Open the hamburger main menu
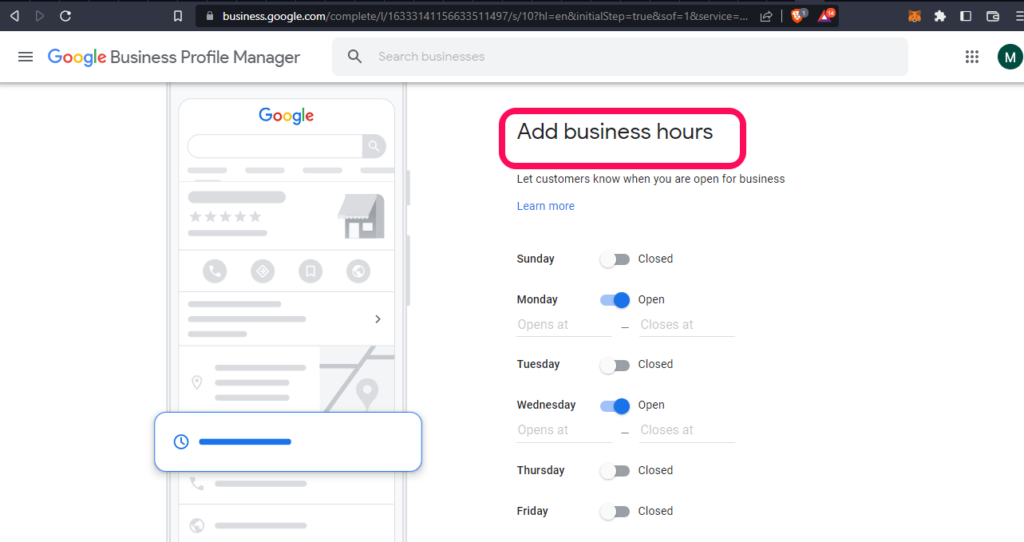 click(25, 57)
